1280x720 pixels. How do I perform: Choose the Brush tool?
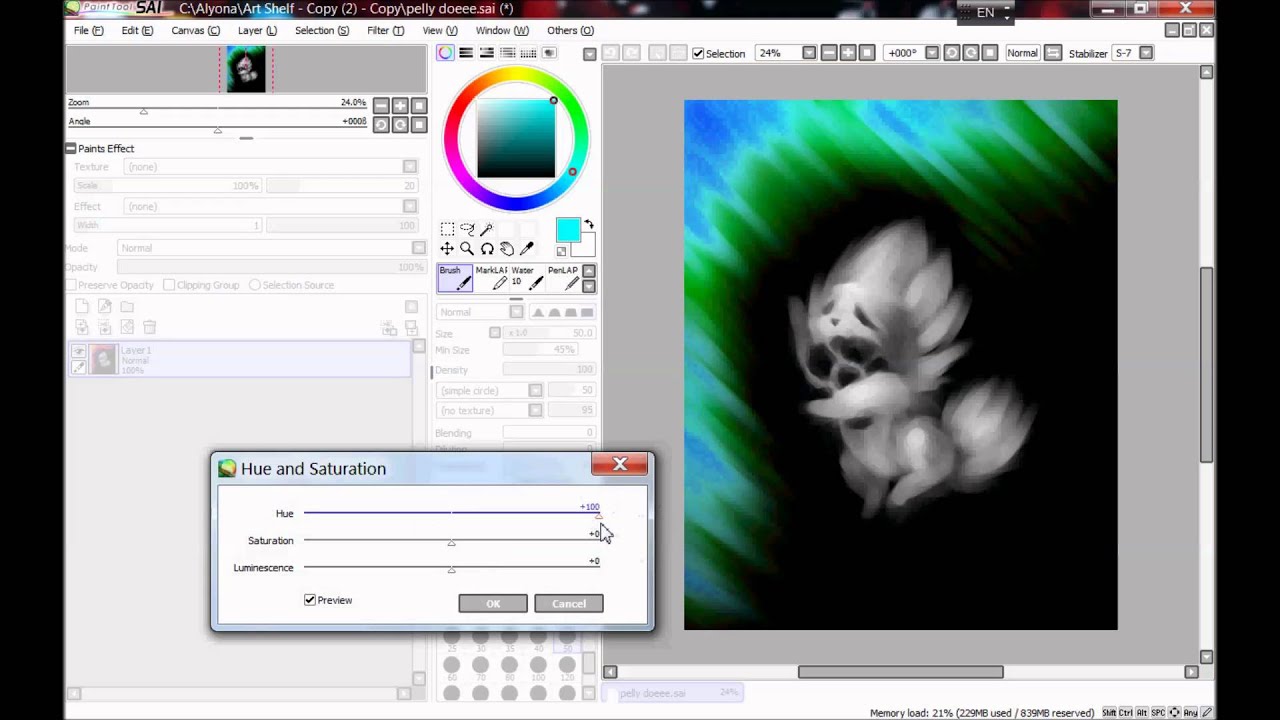455,278
